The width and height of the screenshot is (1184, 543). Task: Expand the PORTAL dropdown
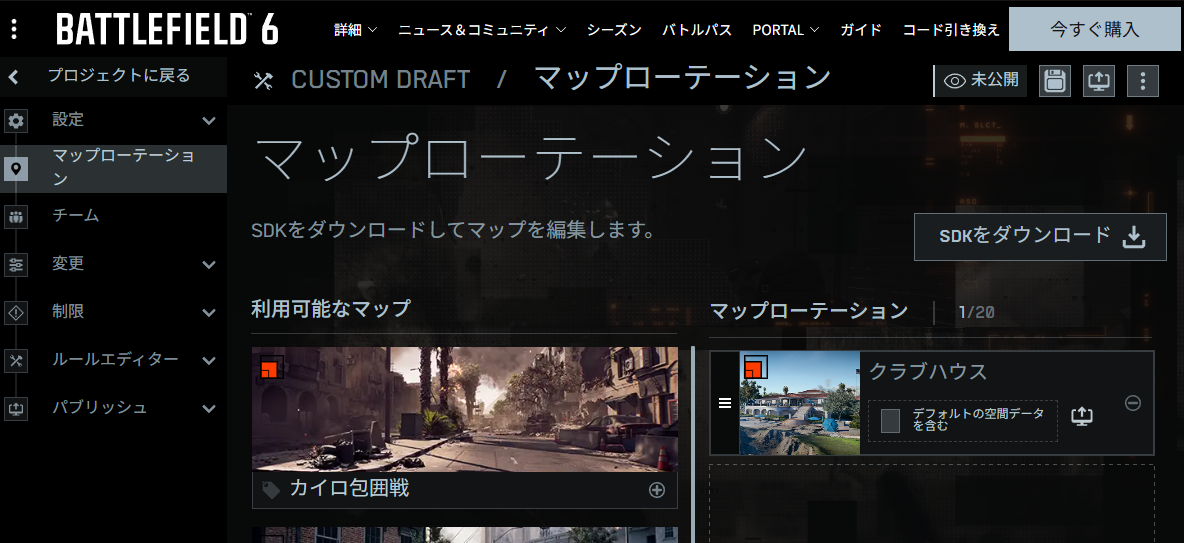tap(785, 30)
